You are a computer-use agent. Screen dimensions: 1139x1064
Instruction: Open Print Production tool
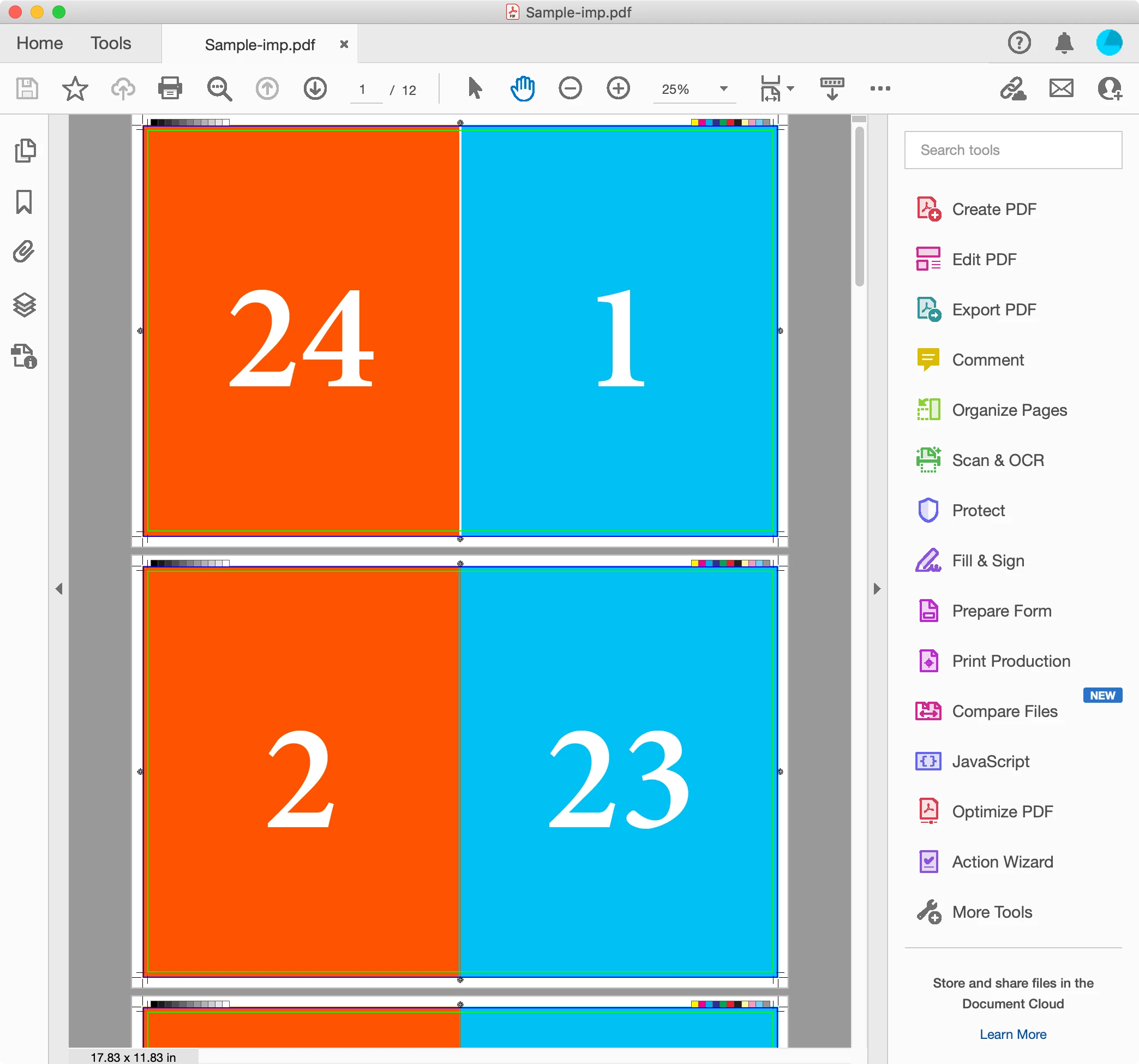tap(1011, 661)
